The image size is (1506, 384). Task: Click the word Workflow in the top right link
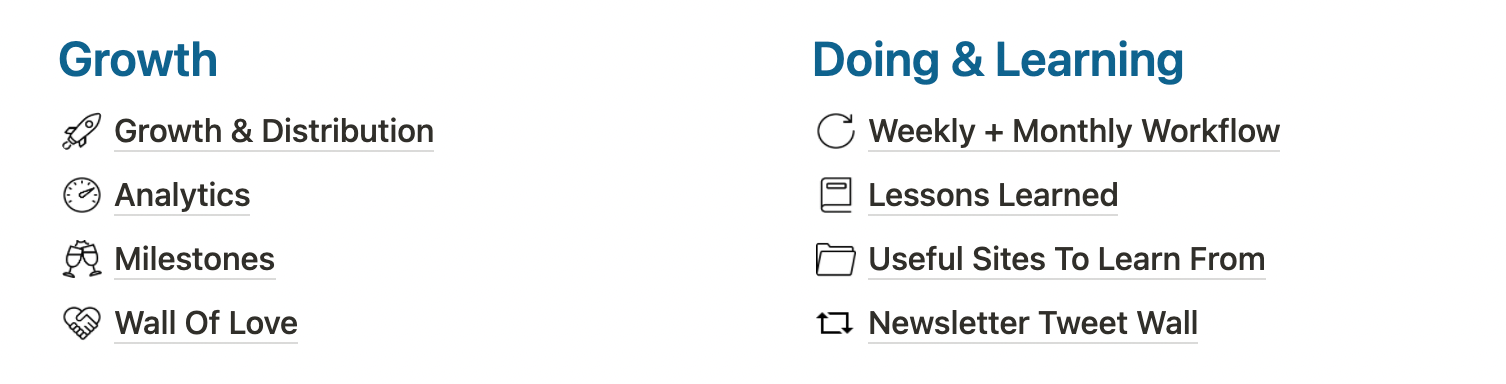click(x=1211, y=131)
